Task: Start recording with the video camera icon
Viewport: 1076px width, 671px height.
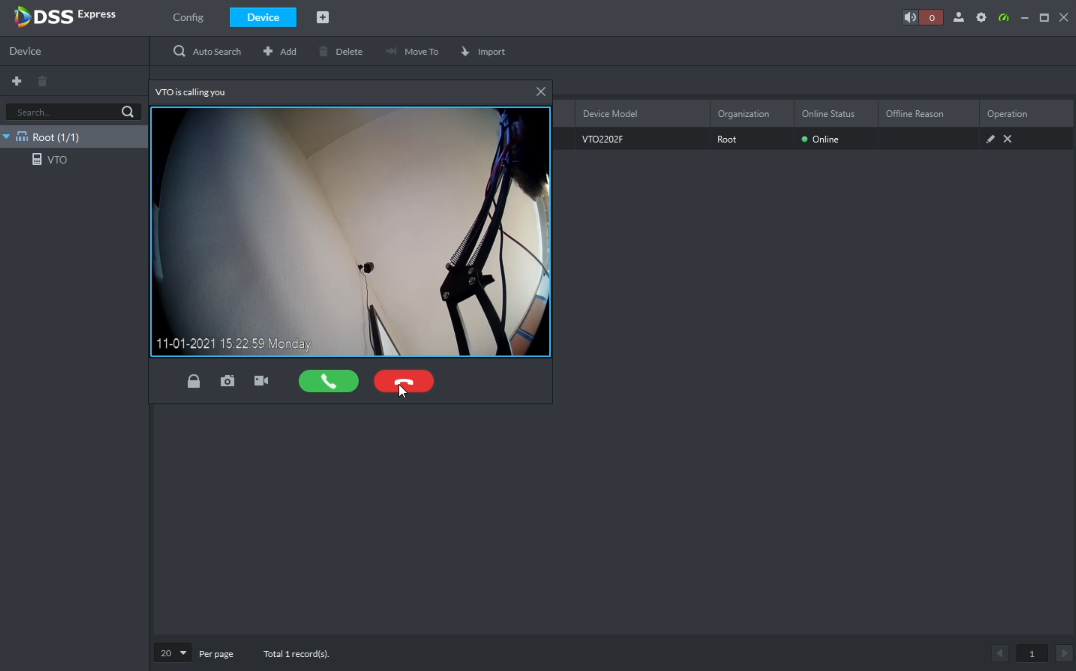Action: pos(261,381)
